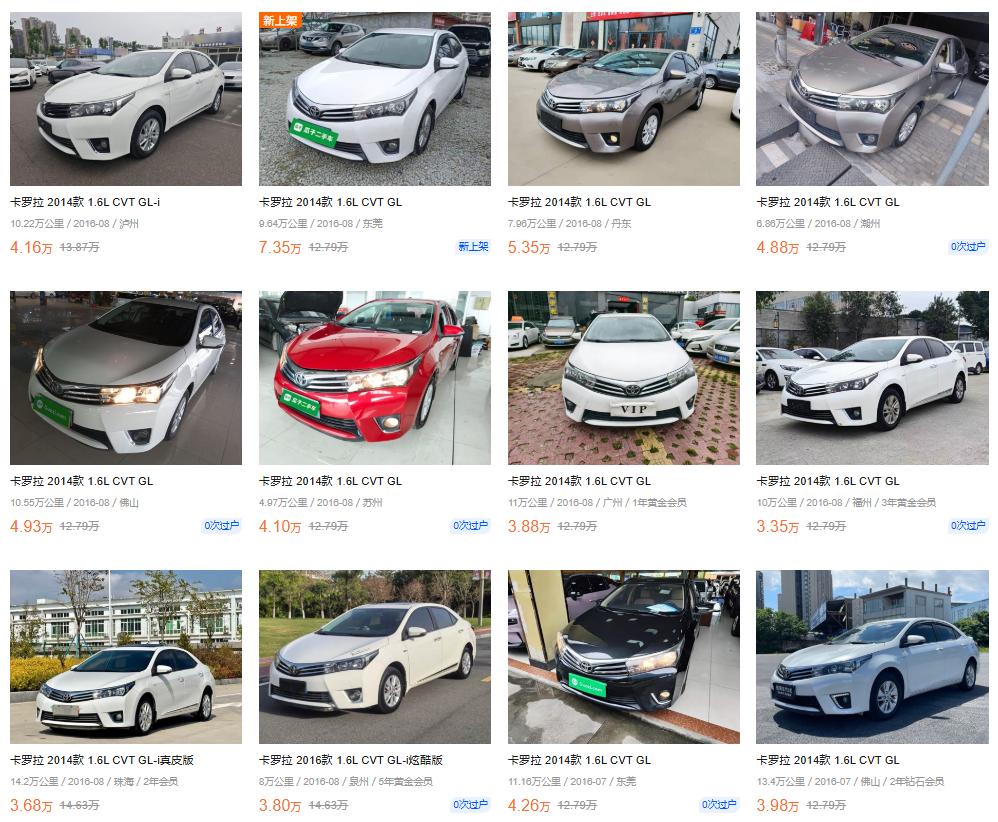
Task: Click the 5.35万 price of 丹东 listing
Action: click(529, 247)
